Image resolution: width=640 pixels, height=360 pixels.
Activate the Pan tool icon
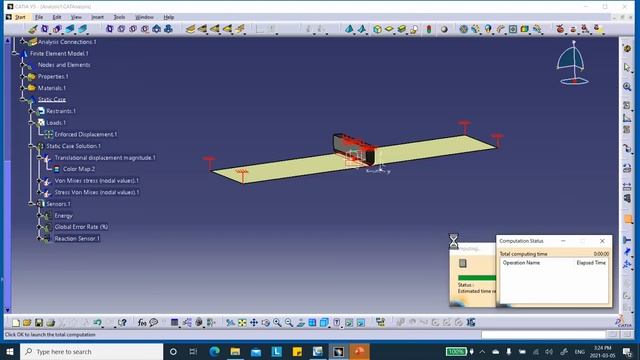click(254, 323)
